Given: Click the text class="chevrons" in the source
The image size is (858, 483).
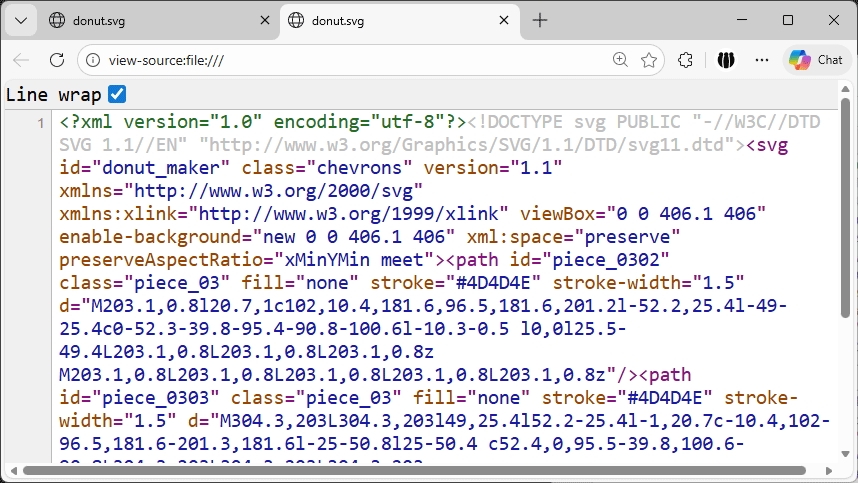Looking at the screenshot, I should [x=327, y=168].
